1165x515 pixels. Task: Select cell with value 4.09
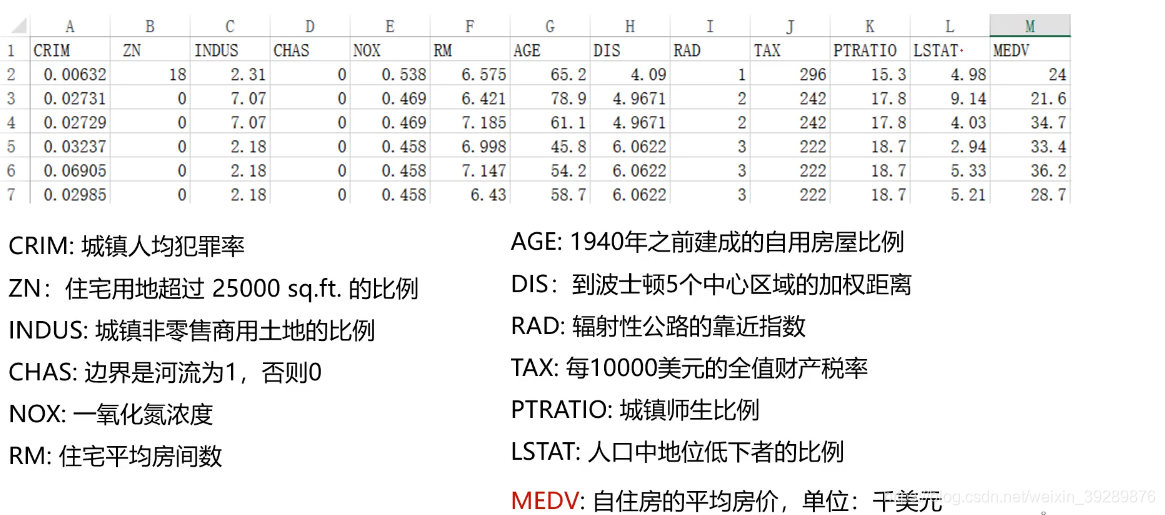click(x=629, y=75)
